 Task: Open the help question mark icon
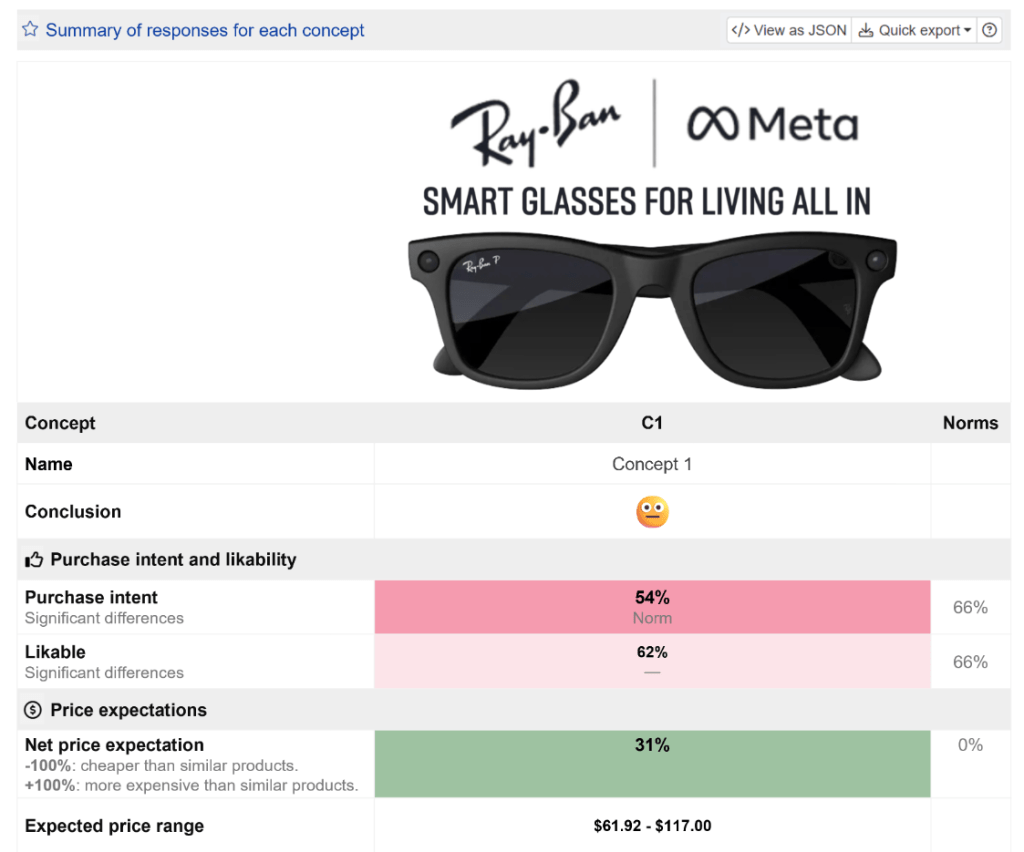pyautogui.click(x=989, y=30)
